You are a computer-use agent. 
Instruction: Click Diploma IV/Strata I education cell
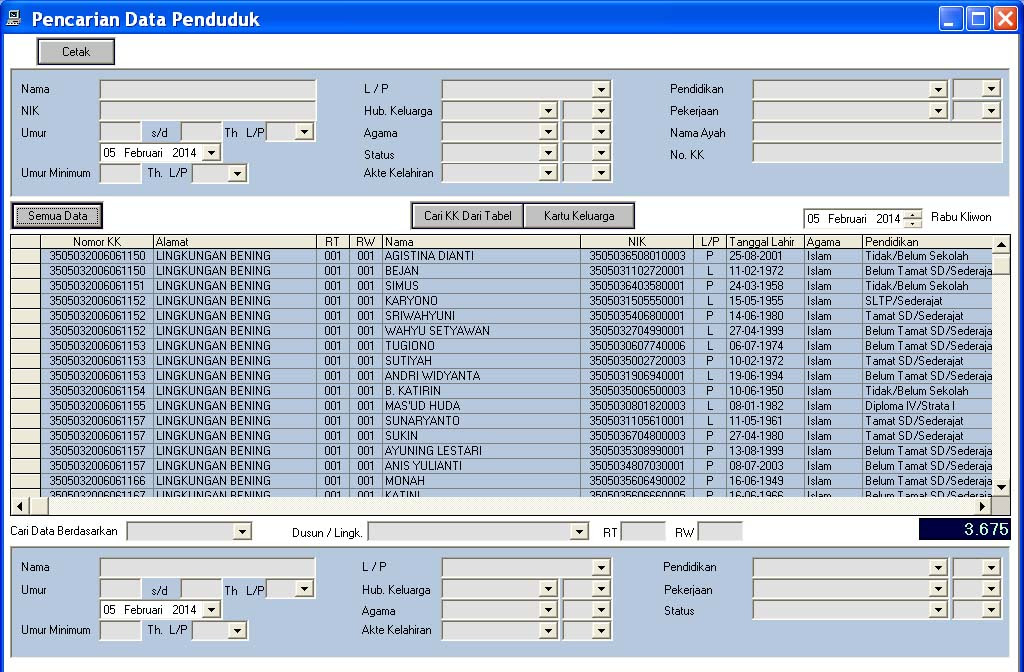(x=927, y=406)
